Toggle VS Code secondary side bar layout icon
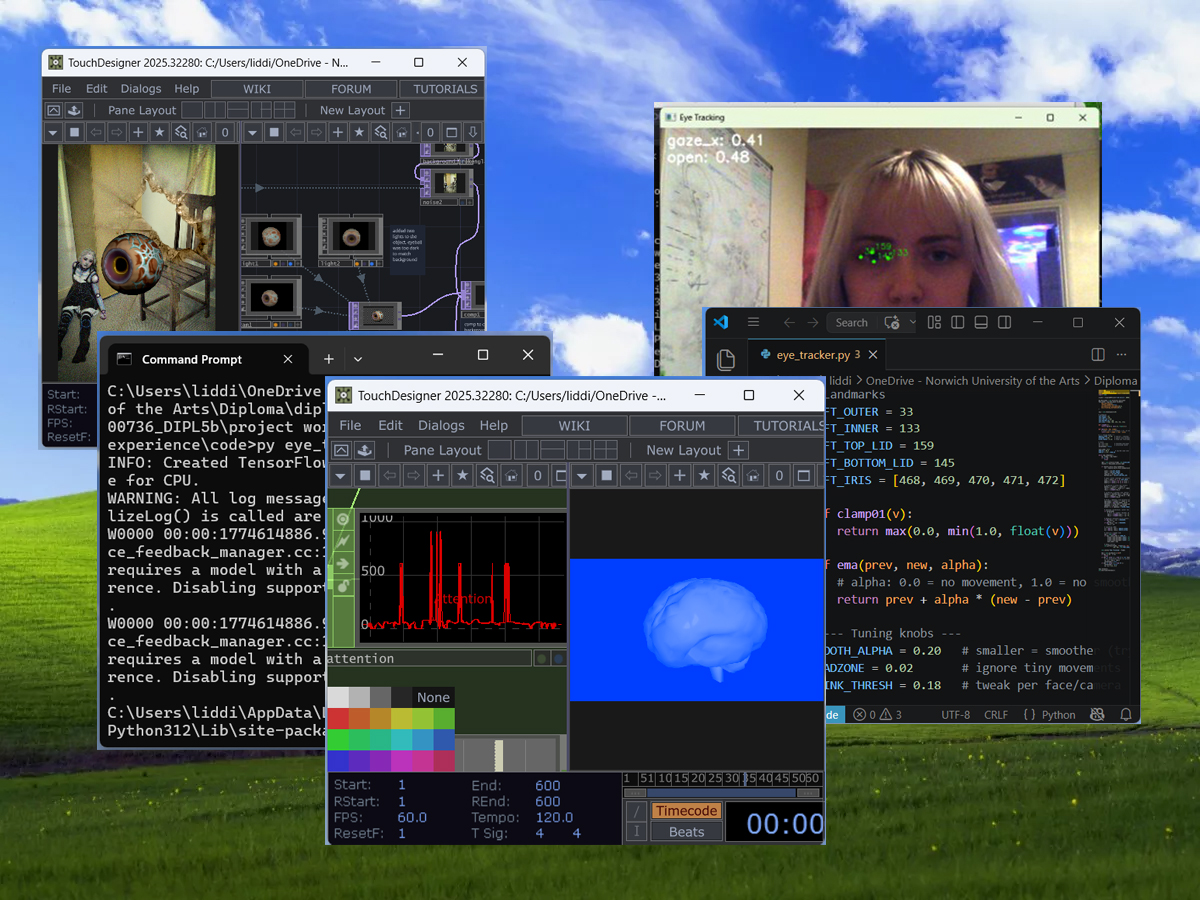1200x900 pixels. pyautogui.click(x=1005, y=322)
